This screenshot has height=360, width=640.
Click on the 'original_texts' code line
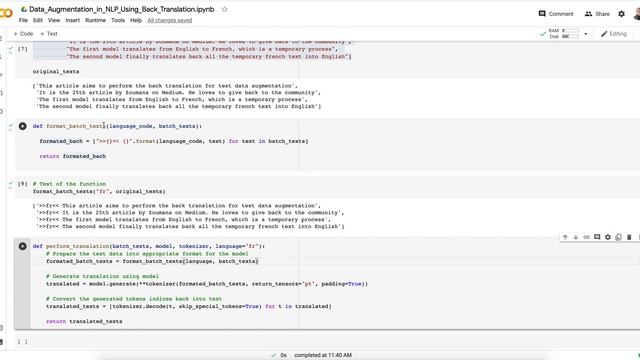[56, 71]
